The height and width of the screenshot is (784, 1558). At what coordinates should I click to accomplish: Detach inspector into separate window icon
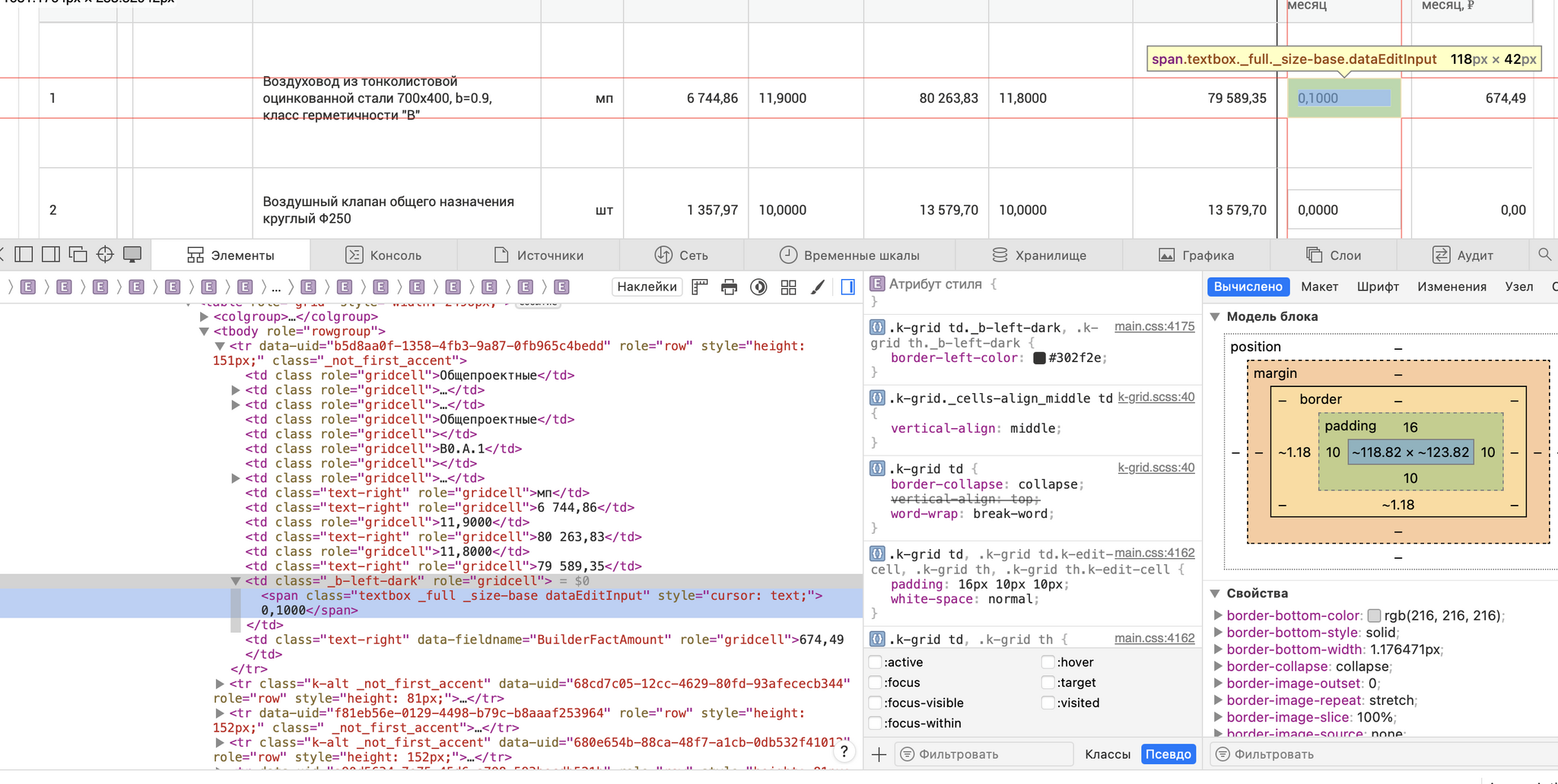pyautogui.click(x=78, y=255)
